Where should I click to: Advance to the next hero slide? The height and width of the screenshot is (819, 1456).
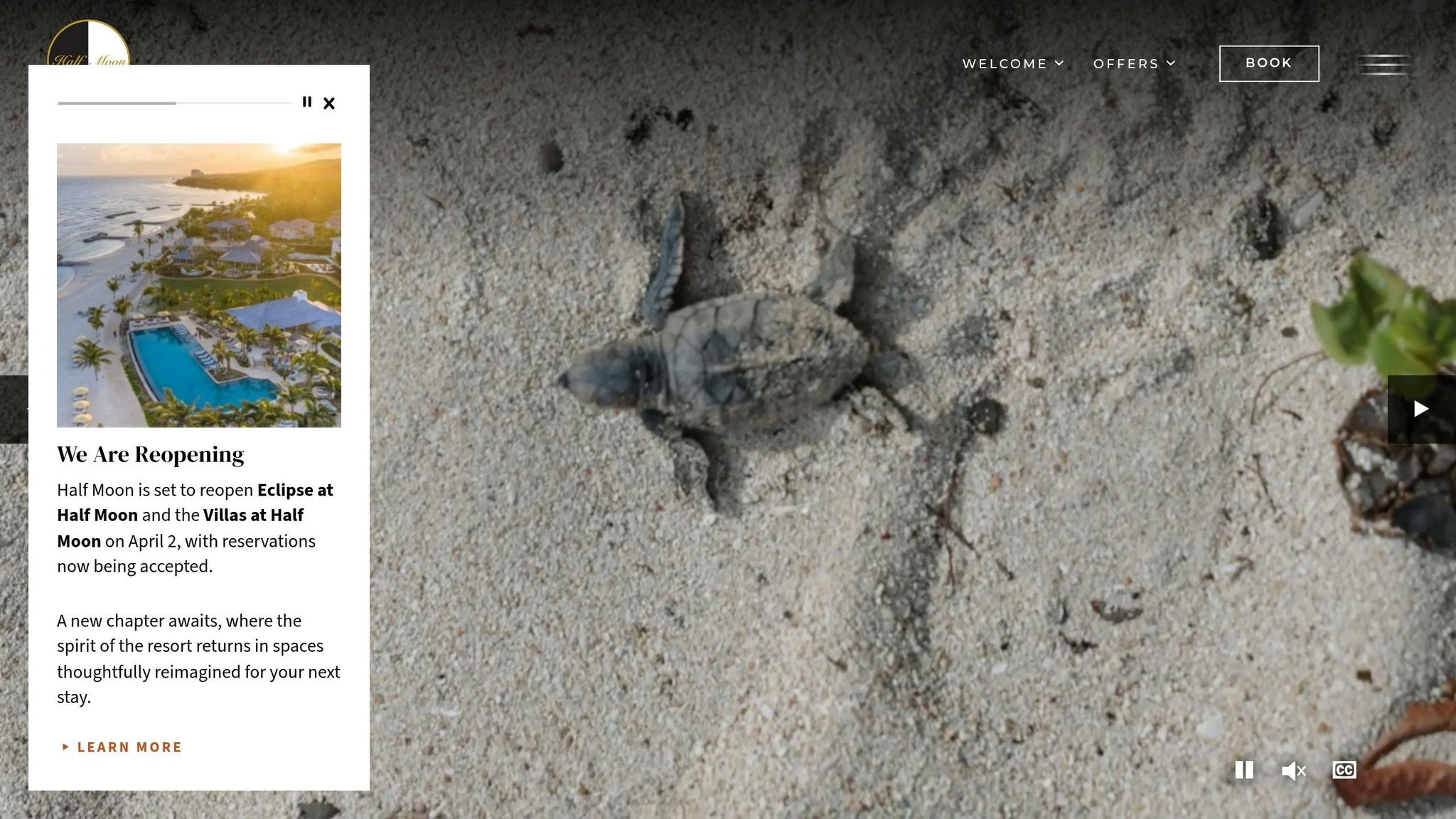[1421, 409]
